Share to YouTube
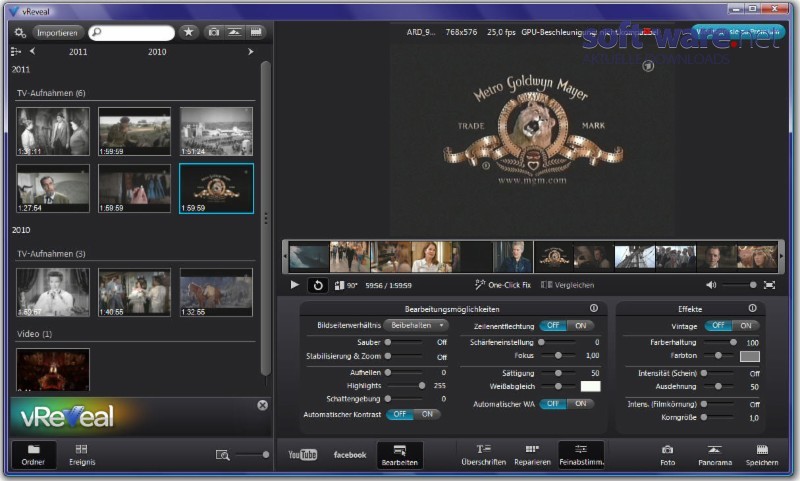 point(303,454)
